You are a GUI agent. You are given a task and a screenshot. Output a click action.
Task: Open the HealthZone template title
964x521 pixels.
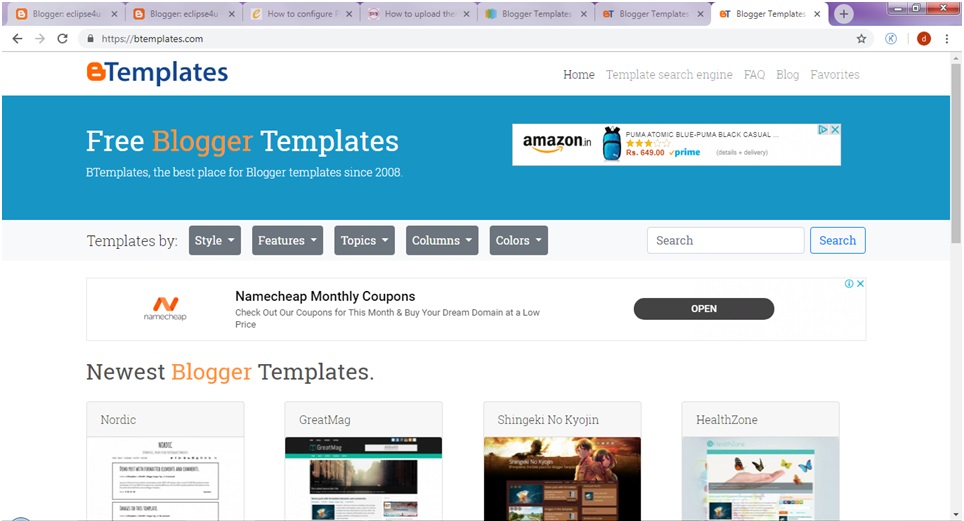pyautogui.click(x=727, y=420)
